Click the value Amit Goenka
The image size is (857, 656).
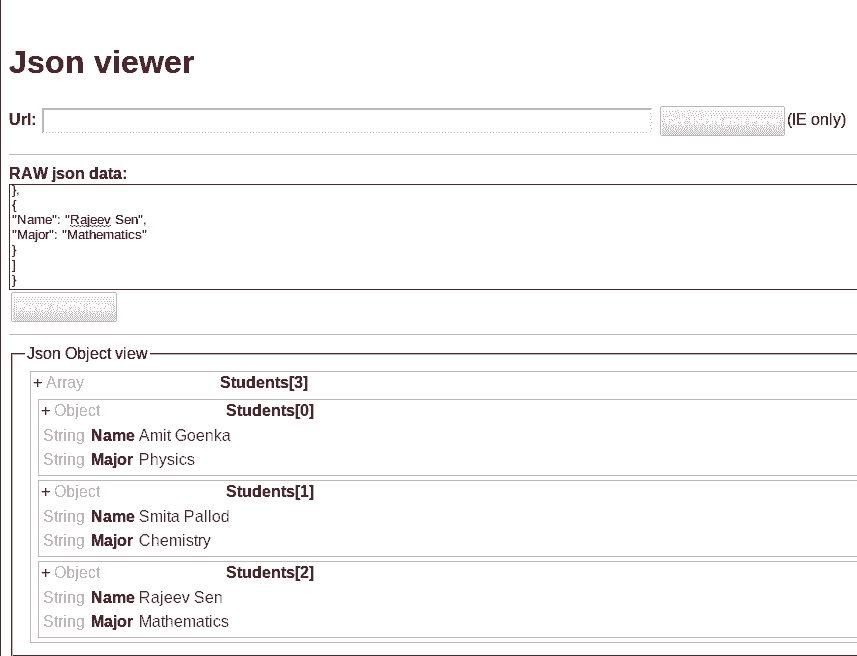[x=185, y=436]
